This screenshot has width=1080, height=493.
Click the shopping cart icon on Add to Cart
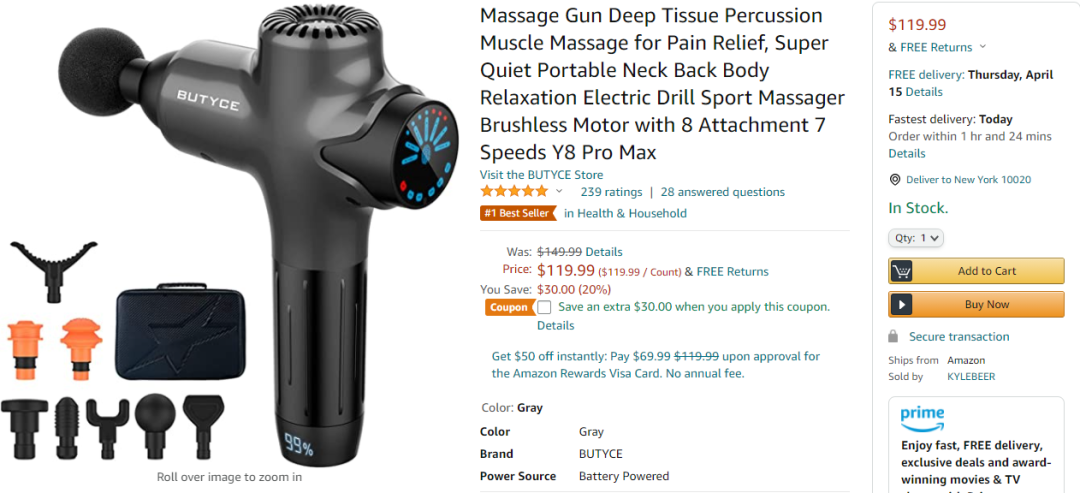[x=902, y=271]
